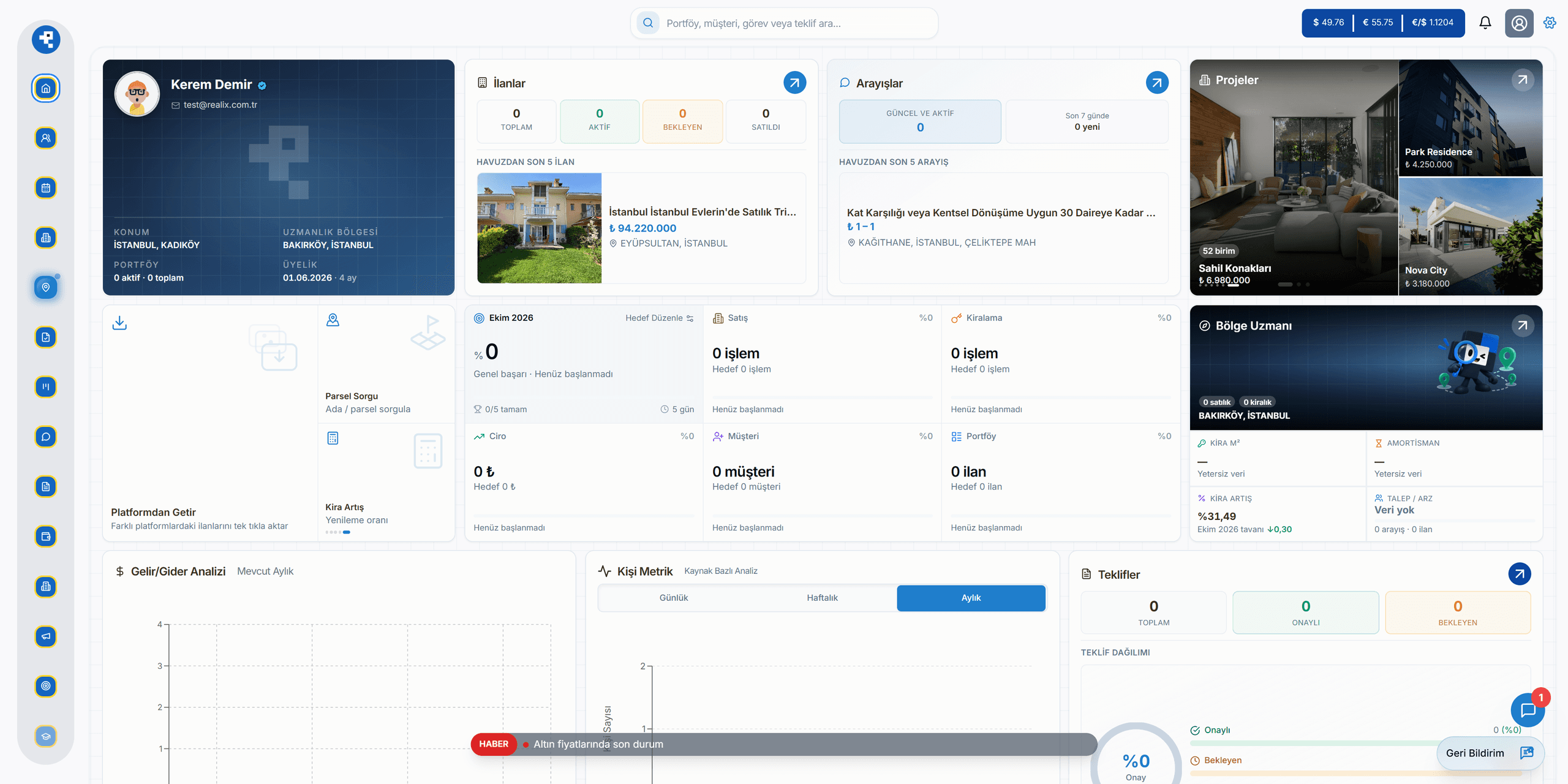Open the Kira Artış card
The width and height of the screenshot is (1568, 784).
pyautogui.click(x=386, y=481)
